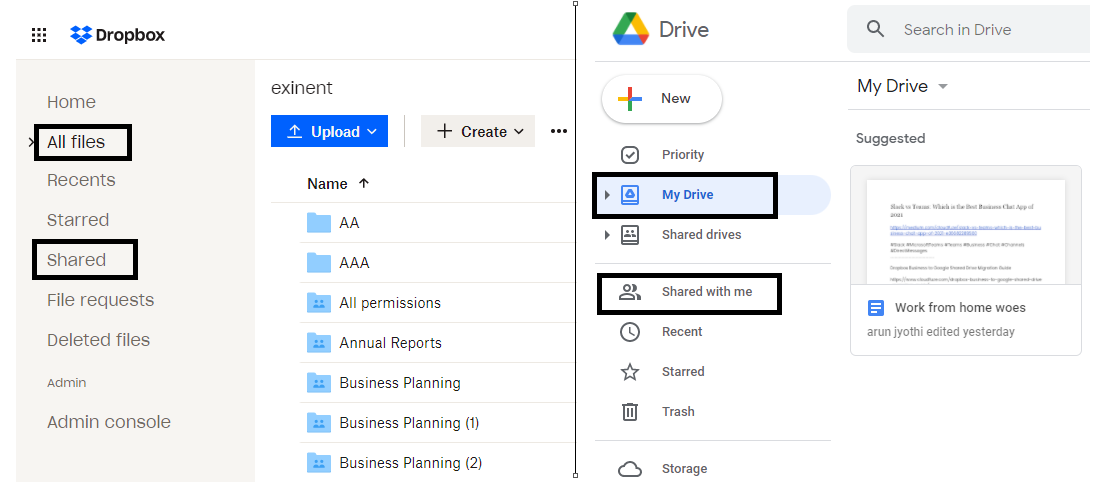The image size is (1098, 493).
Task: Click the search magnifier icon in Drive
Action: coord(875,29)
